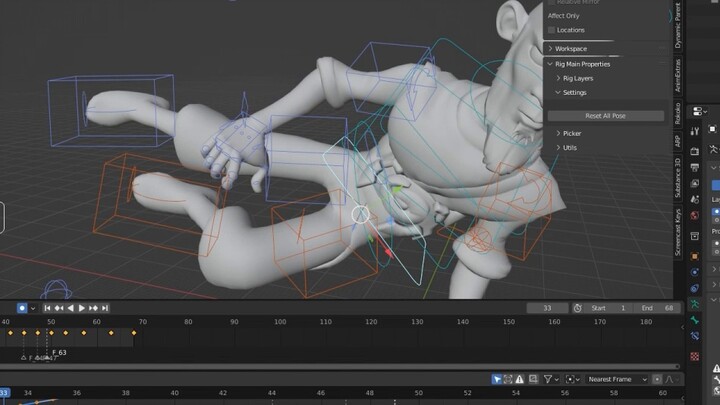Open the ARP sidebar tab
The width and height of the screenshot is (720, 405).
678,141
